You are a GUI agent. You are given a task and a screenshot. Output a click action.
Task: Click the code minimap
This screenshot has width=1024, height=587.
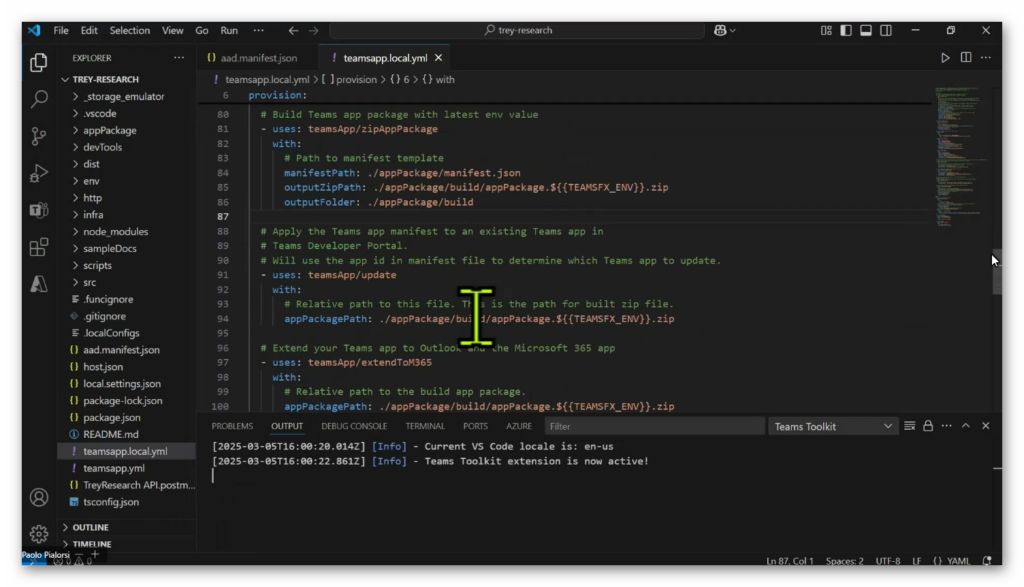[960, 157]
